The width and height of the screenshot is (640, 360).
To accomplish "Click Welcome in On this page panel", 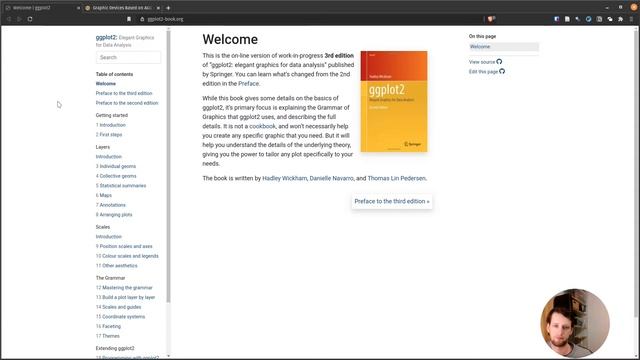I will 504,47.
